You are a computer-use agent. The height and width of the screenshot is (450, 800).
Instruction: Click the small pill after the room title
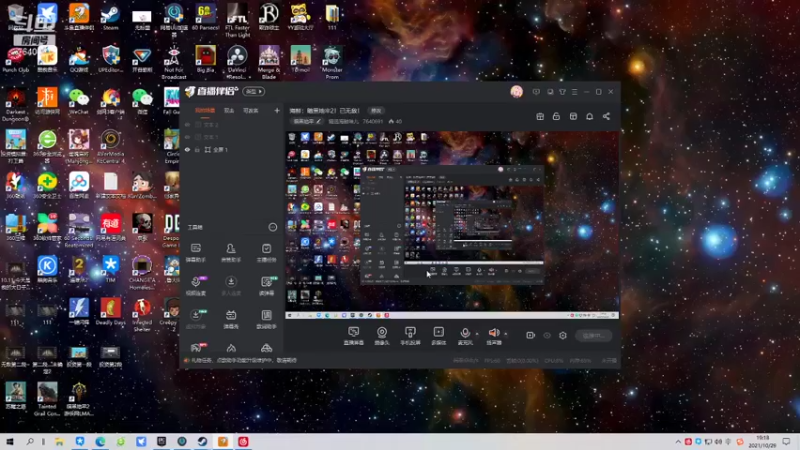tap(376, 111)
